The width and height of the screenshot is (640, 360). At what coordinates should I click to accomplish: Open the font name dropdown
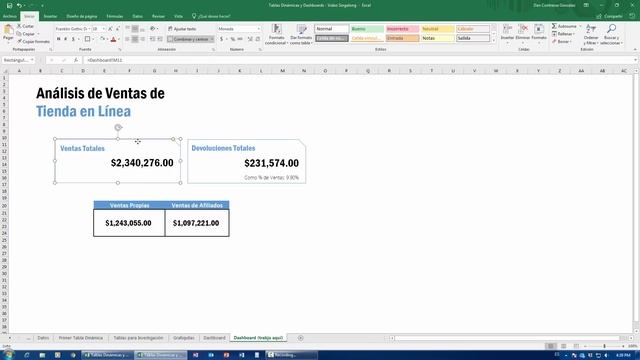89,29
